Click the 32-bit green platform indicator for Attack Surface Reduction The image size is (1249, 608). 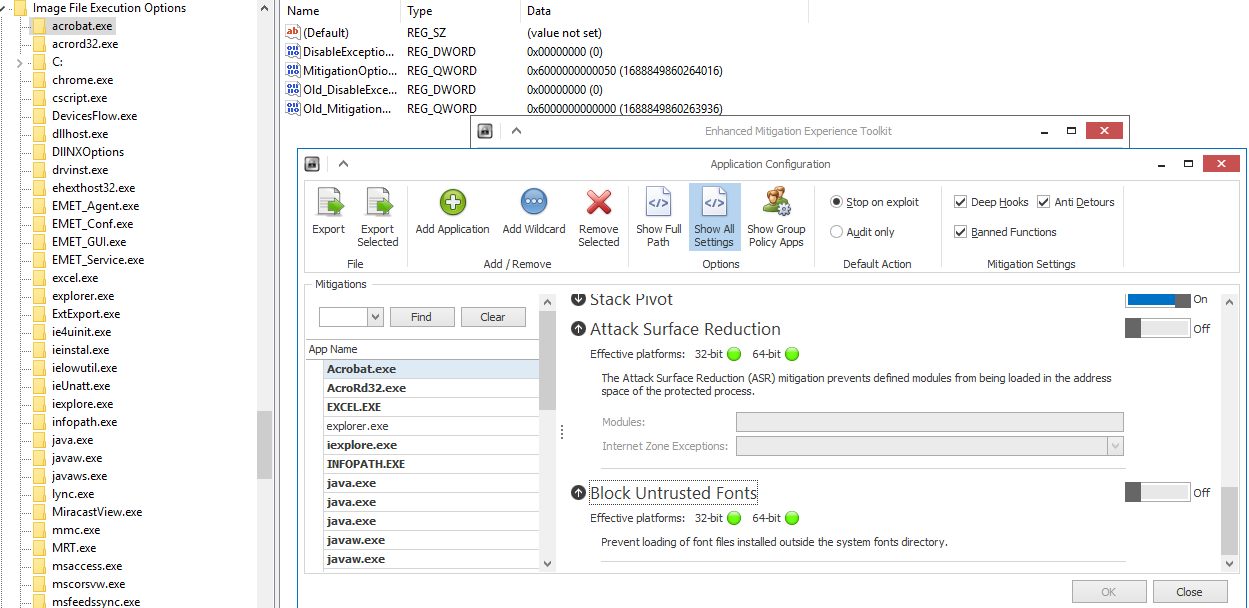pyautogui.click(x=734, y=354)
